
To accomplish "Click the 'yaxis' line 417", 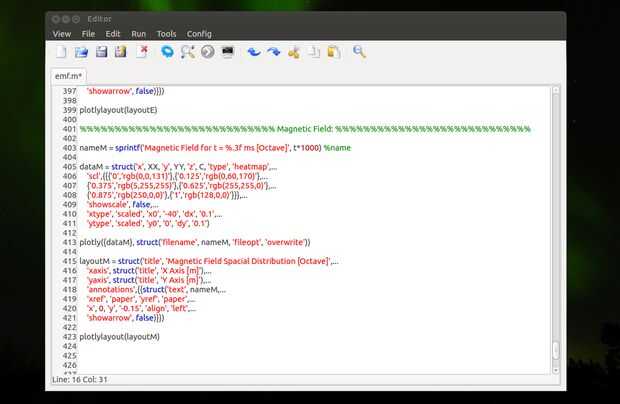I will click(x=149, y=280).
